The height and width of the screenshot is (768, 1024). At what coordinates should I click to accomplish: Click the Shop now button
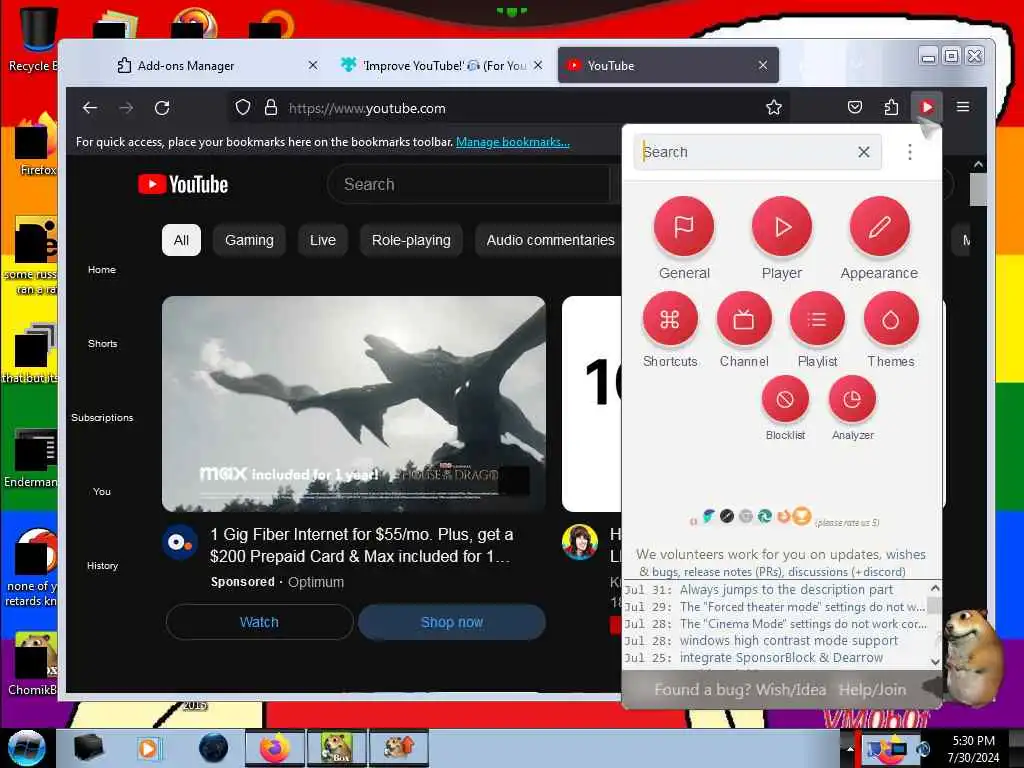[x=452, y=622]
